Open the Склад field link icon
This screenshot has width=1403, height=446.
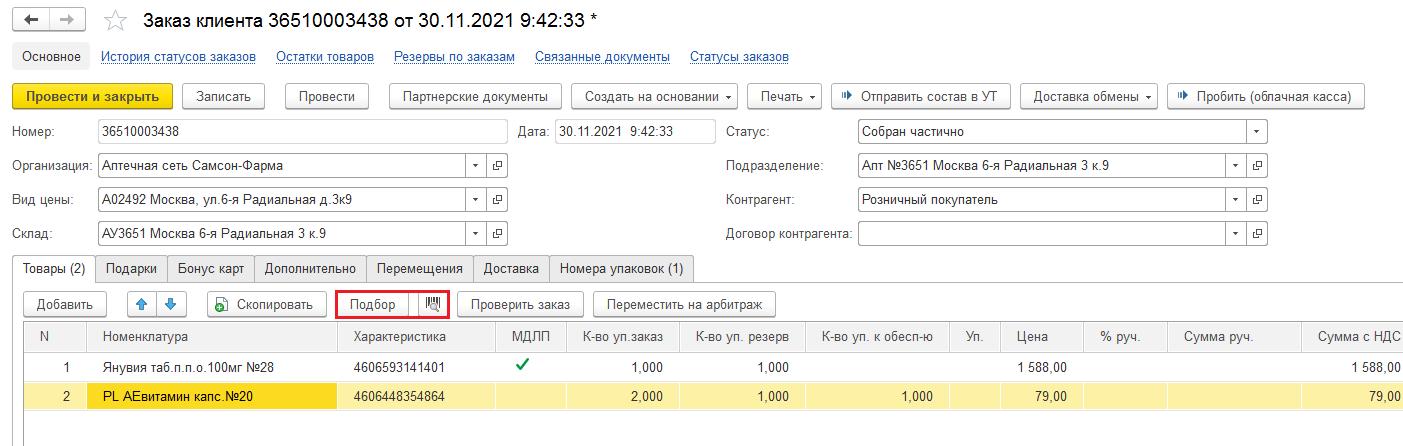[497, 234]
